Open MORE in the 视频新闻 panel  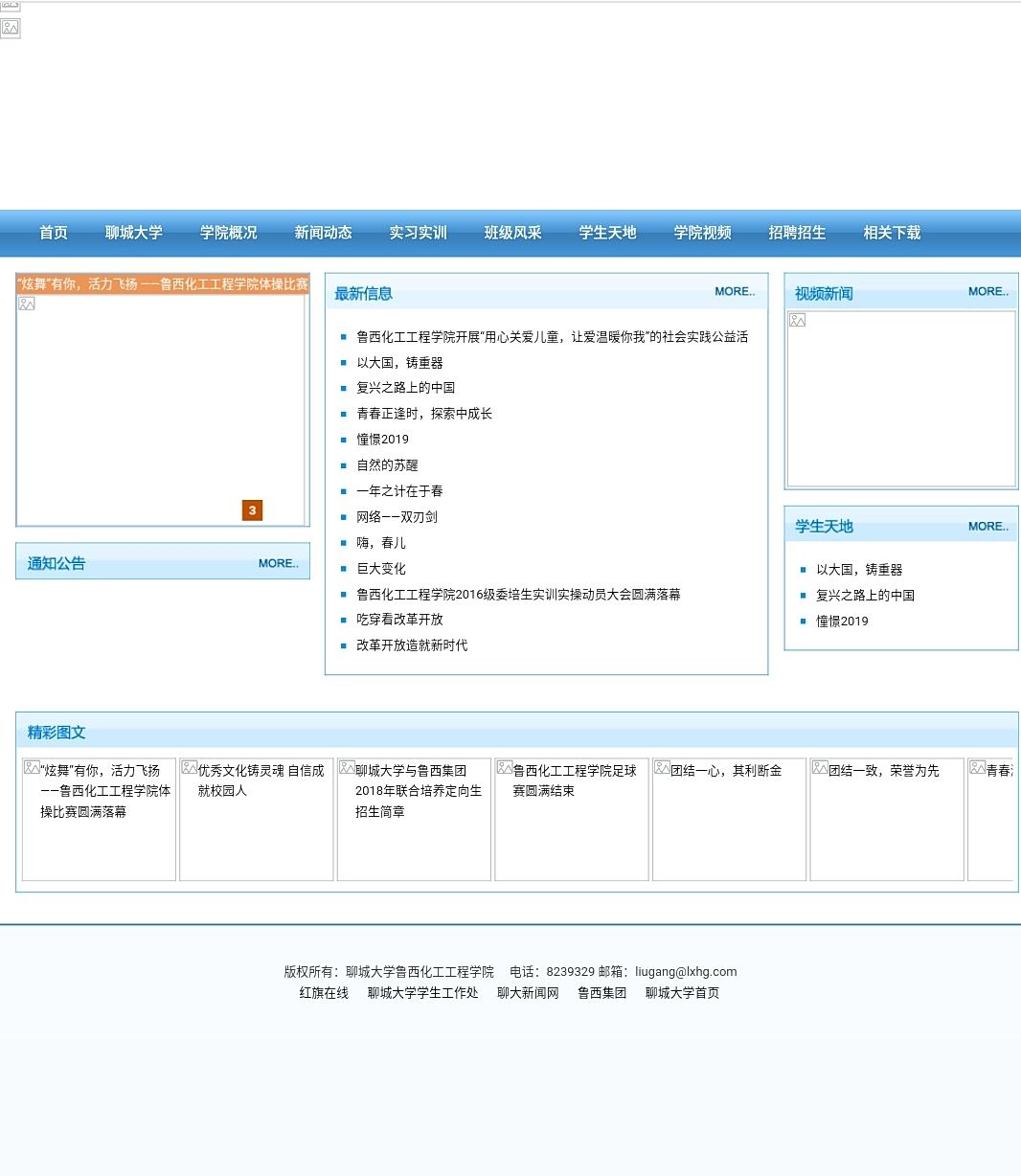(987, 292)
